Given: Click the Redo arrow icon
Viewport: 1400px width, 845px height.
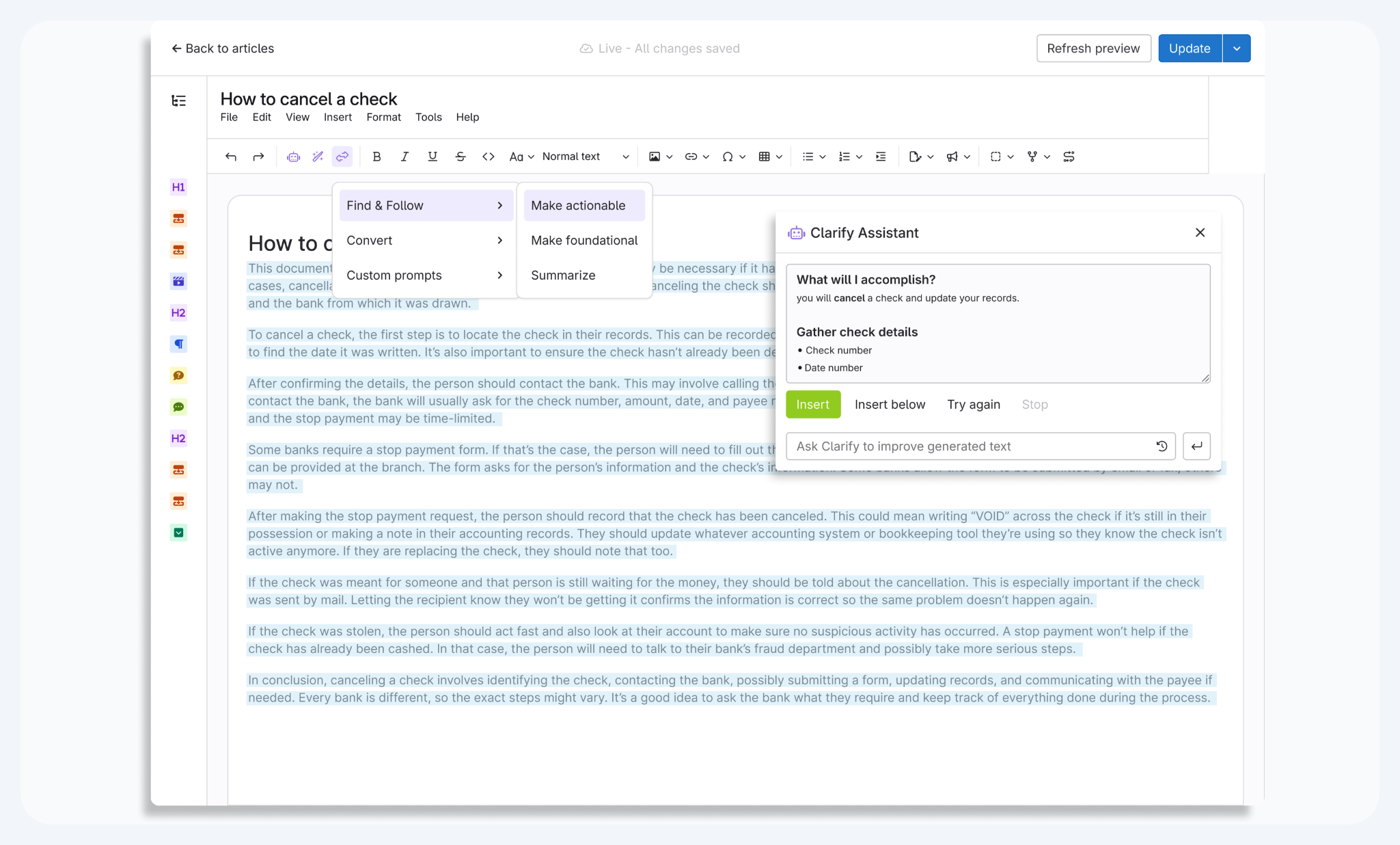Looking at the screenshot, I should tap(258, 157).
